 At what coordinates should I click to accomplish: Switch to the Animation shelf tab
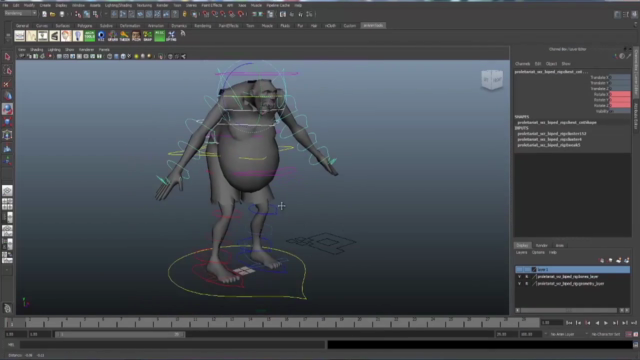click(x=156, y=26)
